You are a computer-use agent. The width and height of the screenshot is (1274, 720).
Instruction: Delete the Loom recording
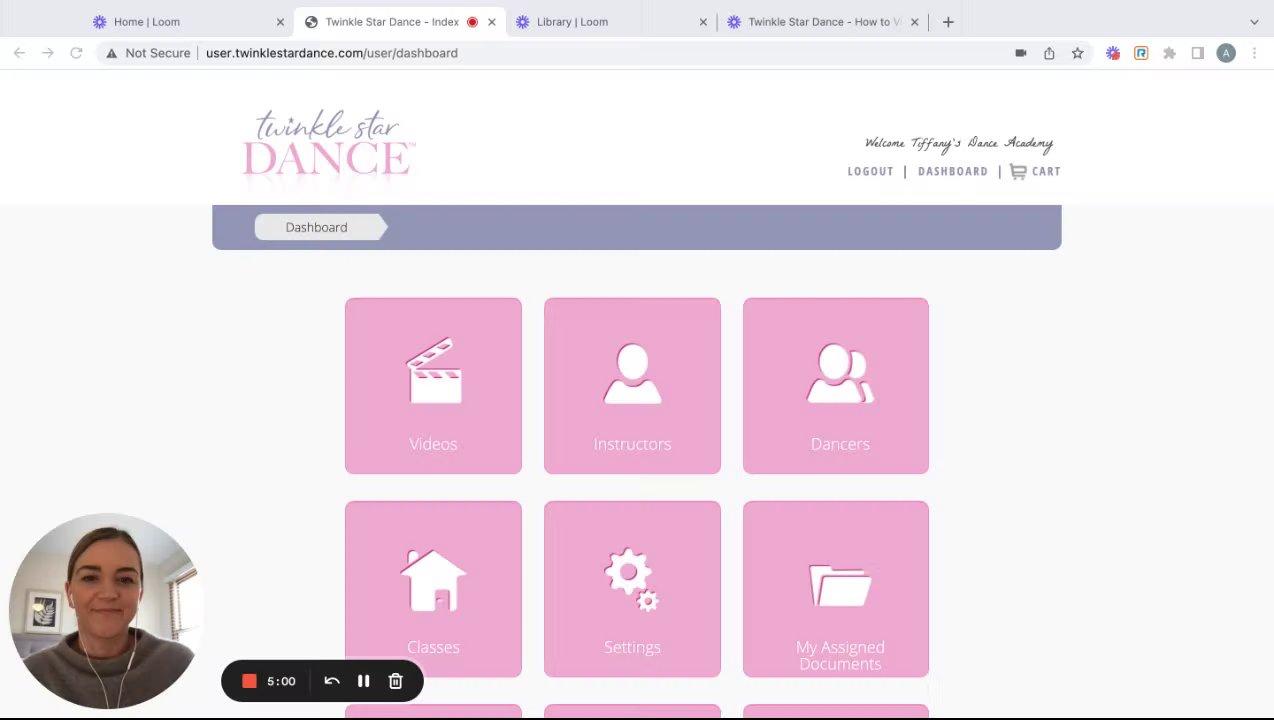396,681
